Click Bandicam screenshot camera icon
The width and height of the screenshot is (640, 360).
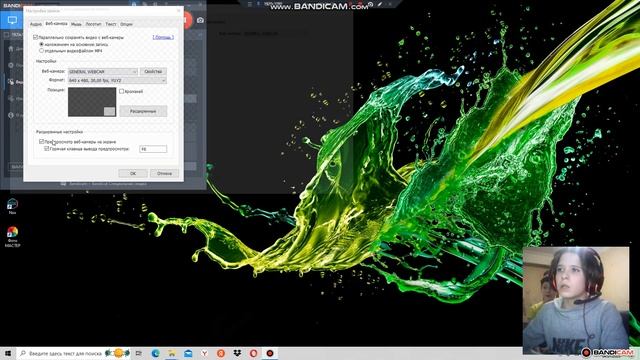pyautogui.click(x=200, y=20)
